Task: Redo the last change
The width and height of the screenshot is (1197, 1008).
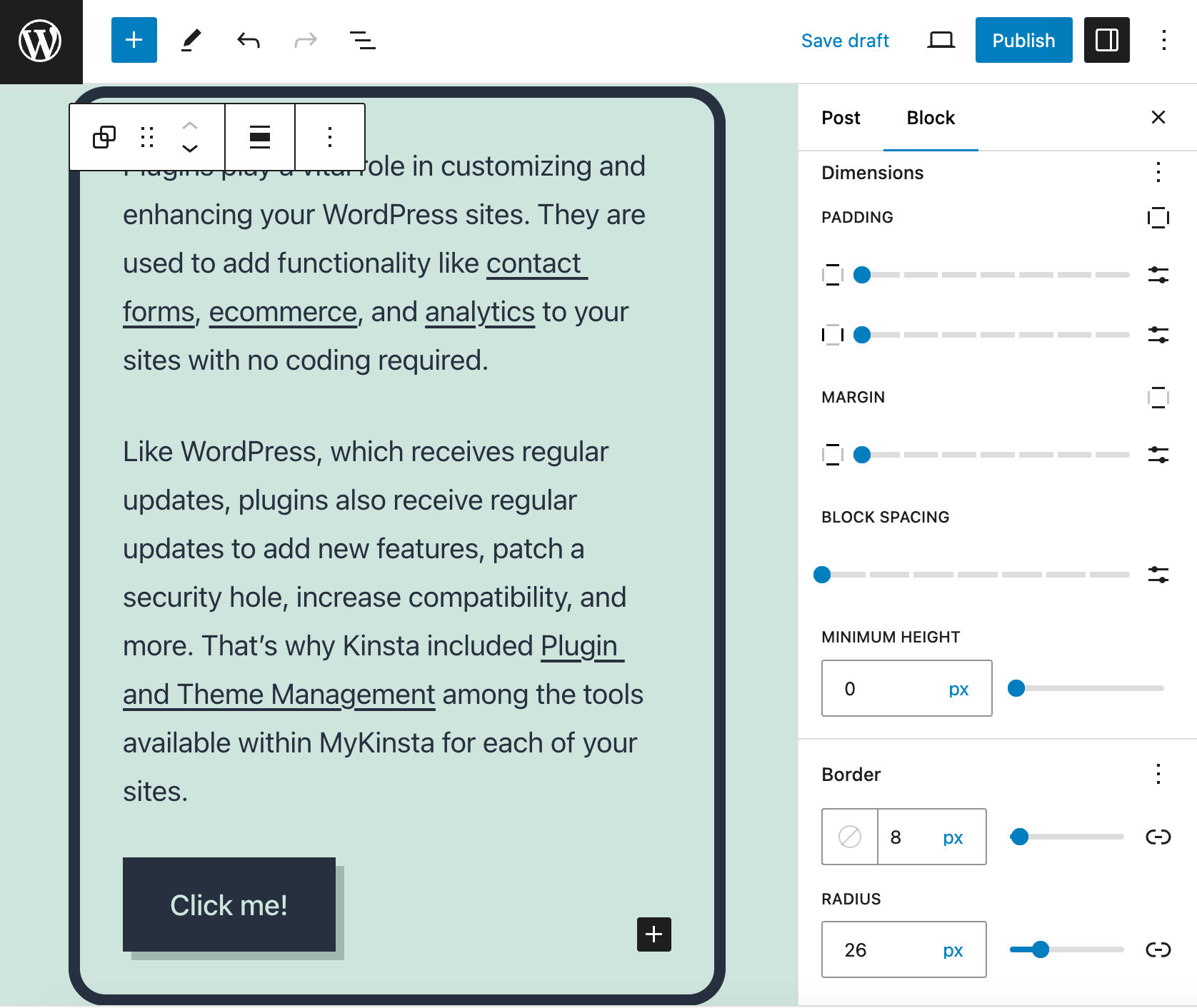Action: point(304,41)
